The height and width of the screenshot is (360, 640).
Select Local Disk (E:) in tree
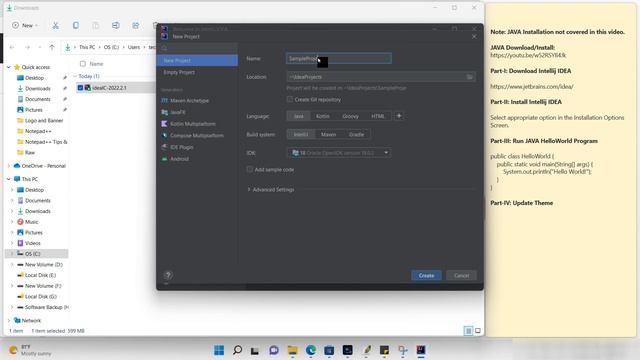[x=40, y=275]
